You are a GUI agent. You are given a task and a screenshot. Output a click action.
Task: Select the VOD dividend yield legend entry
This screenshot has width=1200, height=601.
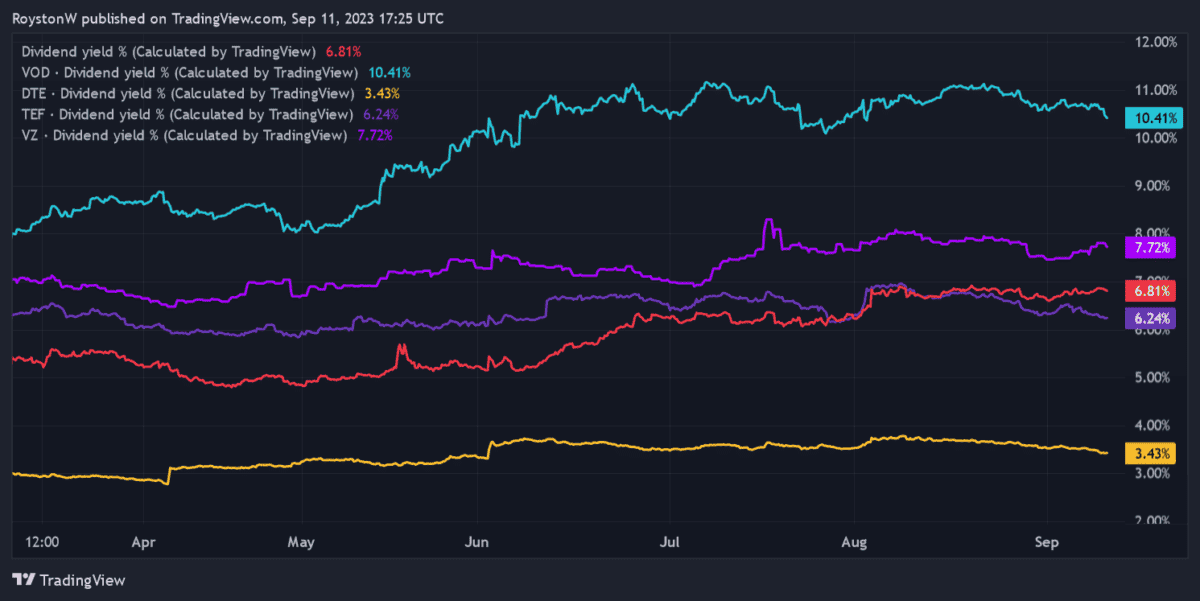coord(189,72)
